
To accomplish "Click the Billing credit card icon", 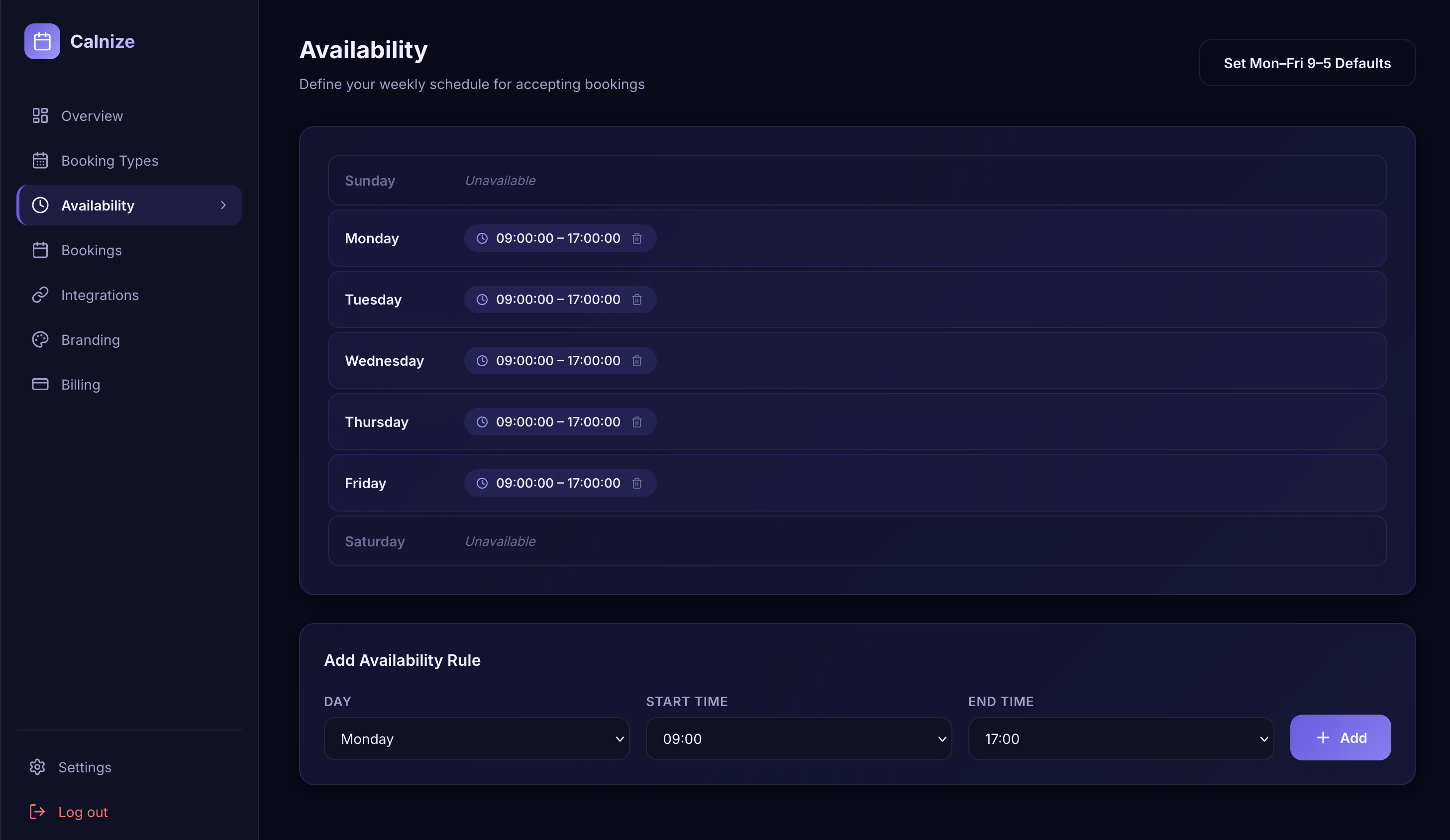I will point(40,384).
